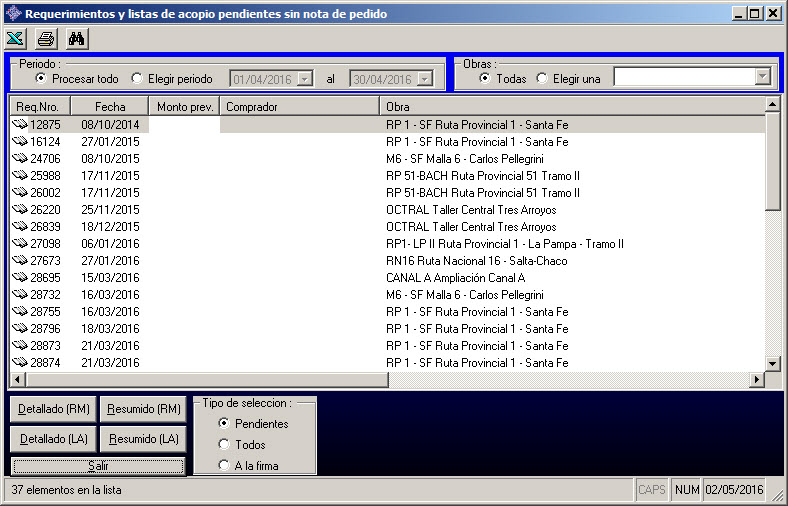Click the application icon in title bar
The height and width of the screenshot is (506, 788).
(13, 14)
